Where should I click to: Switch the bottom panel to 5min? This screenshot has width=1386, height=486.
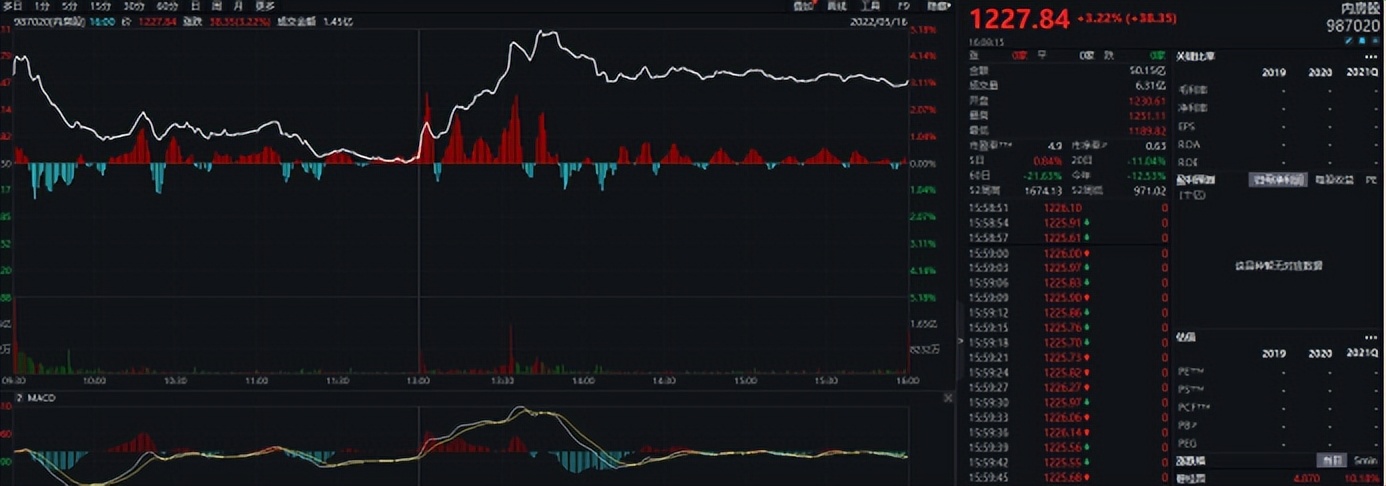coord(1364,461)
